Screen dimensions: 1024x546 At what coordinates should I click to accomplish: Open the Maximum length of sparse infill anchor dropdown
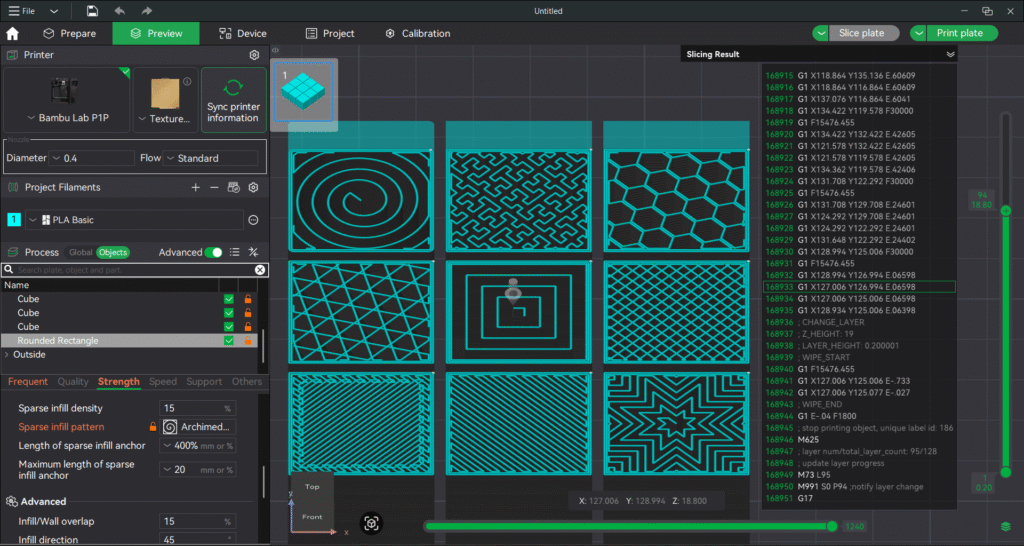[197, 470]
